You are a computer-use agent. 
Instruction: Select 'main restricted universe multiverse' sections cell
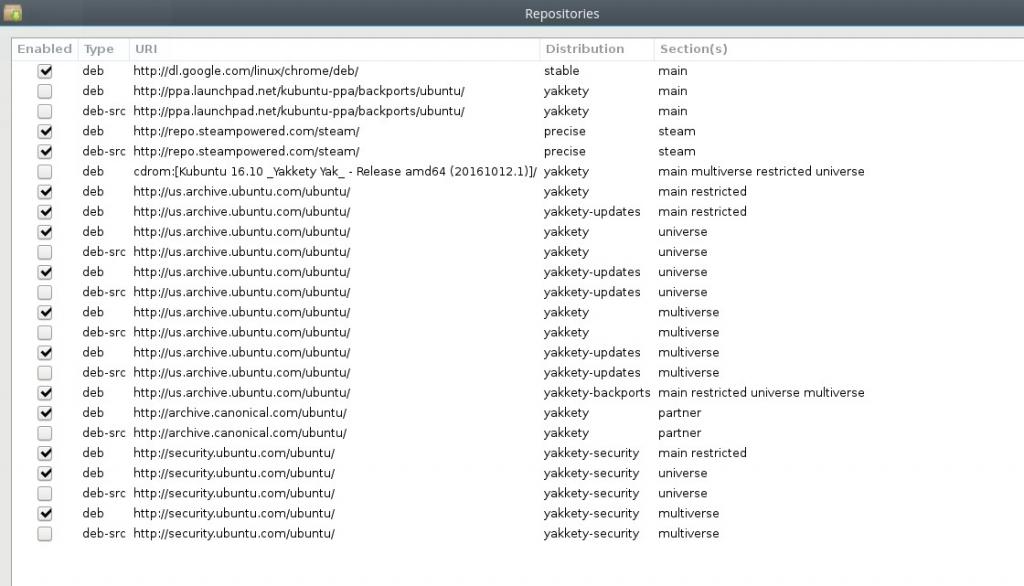761,393
